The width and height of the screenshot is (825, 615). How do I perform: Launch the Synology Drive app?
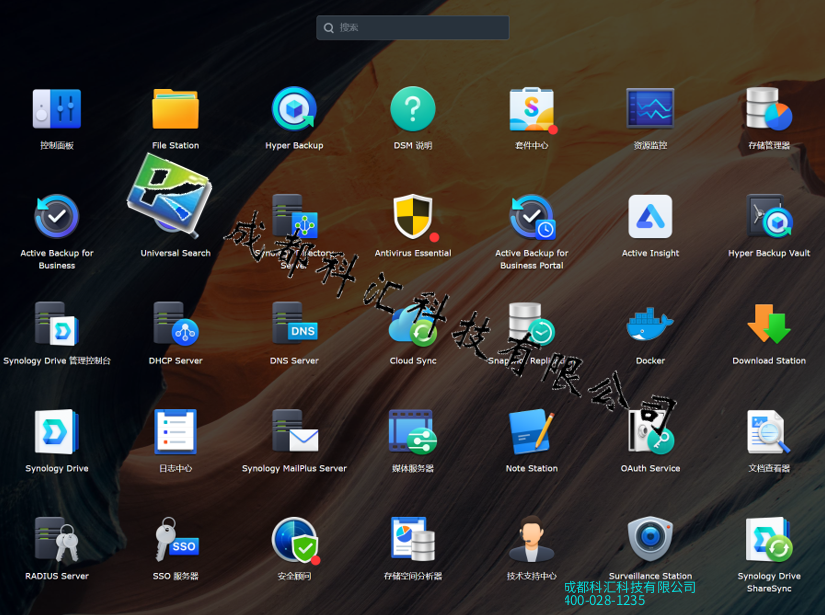pyautogui.click(x=57, y=432)
